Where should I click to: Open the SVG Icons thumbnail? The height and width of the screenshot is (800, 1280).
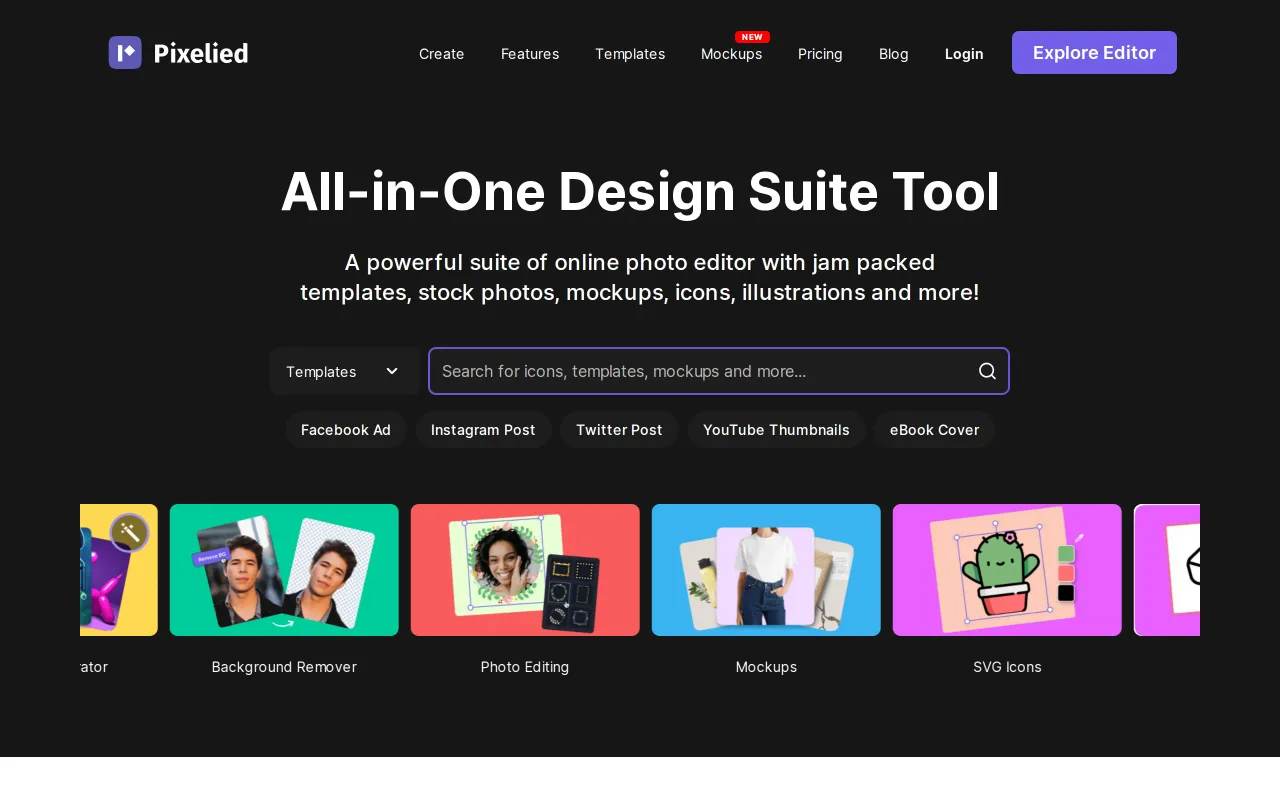(x=1007, y=570)
